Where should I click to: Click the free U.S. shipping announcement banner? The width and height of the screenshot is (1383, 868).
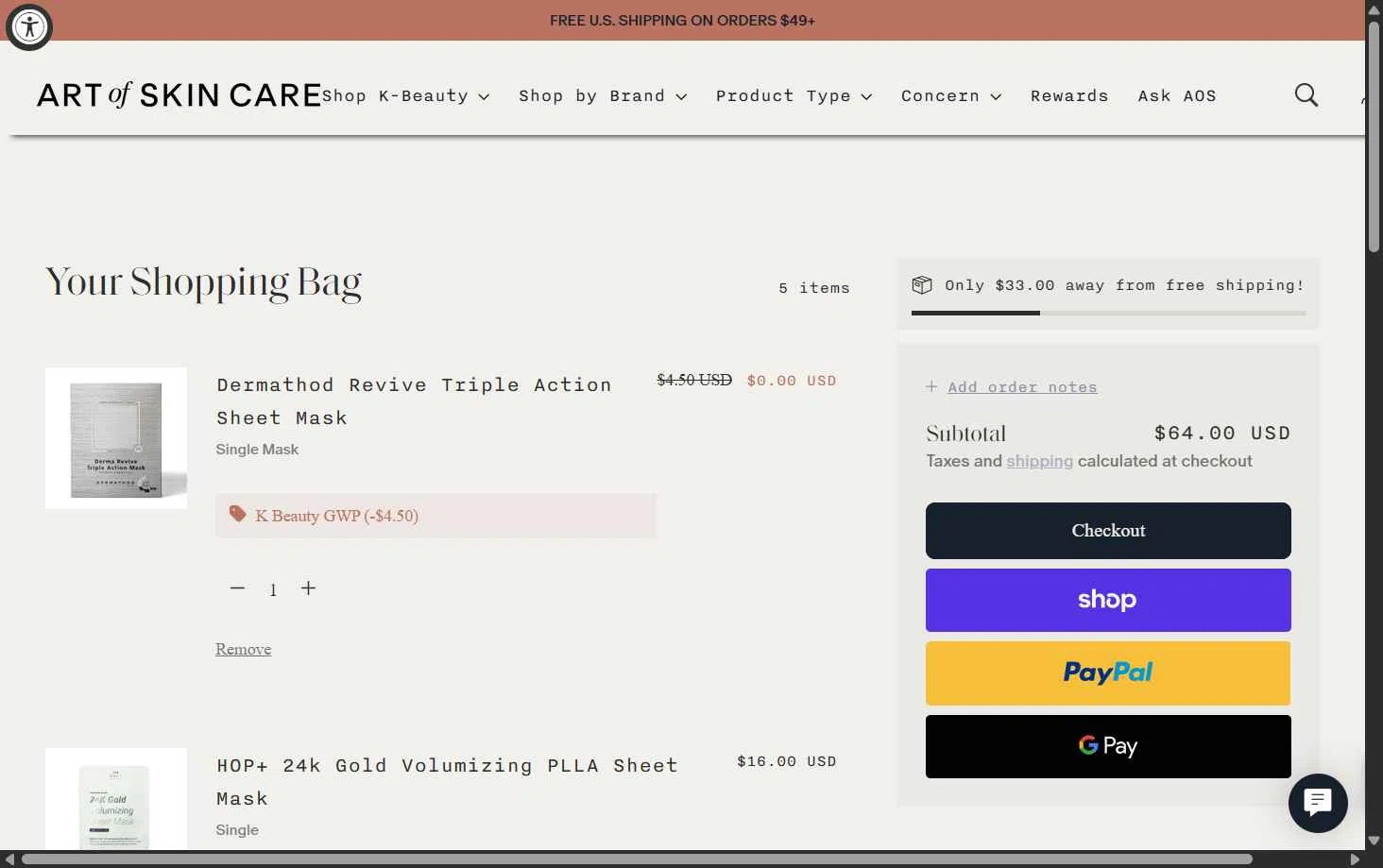tap(682, 20)
